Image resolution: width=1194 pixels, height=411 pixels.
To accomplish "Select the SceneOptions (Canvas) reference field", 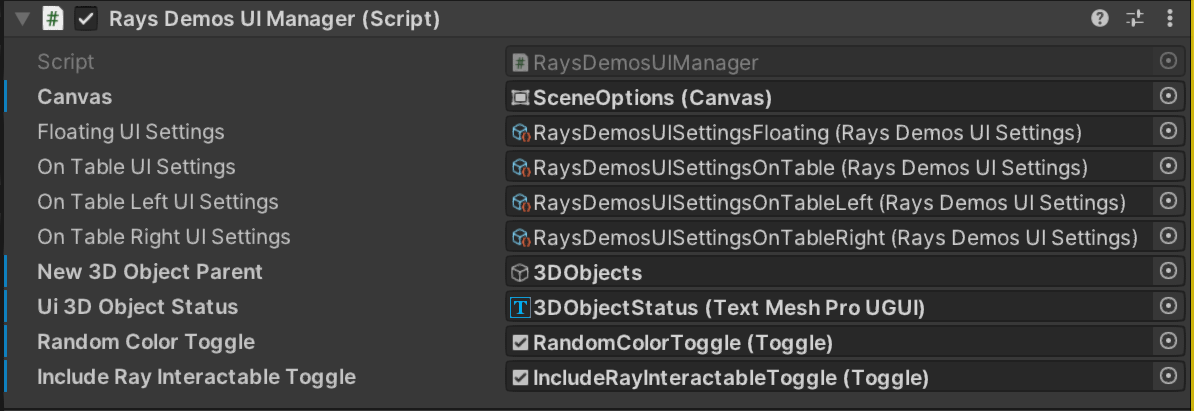I will [x=829, y=97].
